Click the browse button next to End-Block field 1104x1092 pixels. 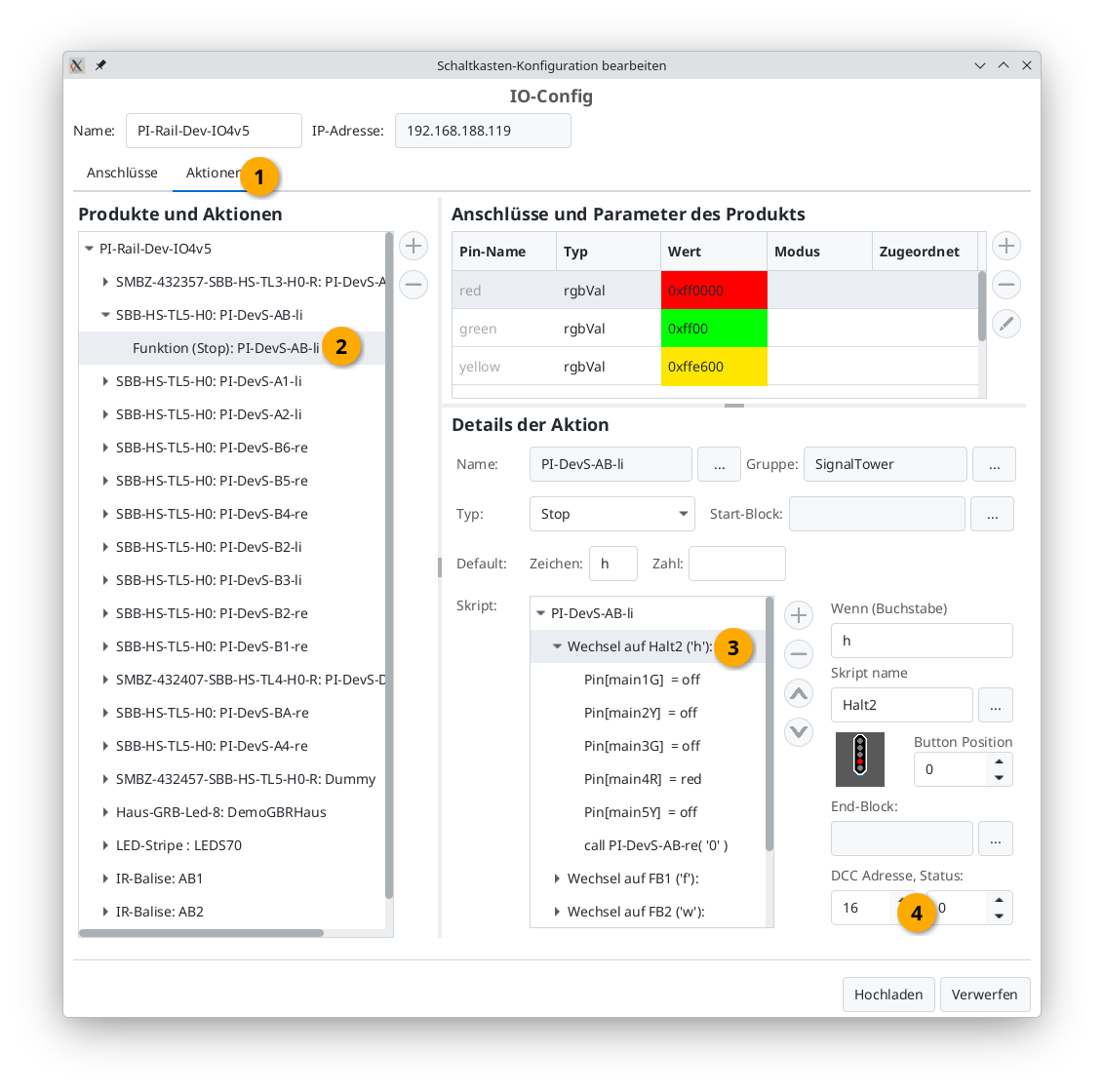pos(996,839)
